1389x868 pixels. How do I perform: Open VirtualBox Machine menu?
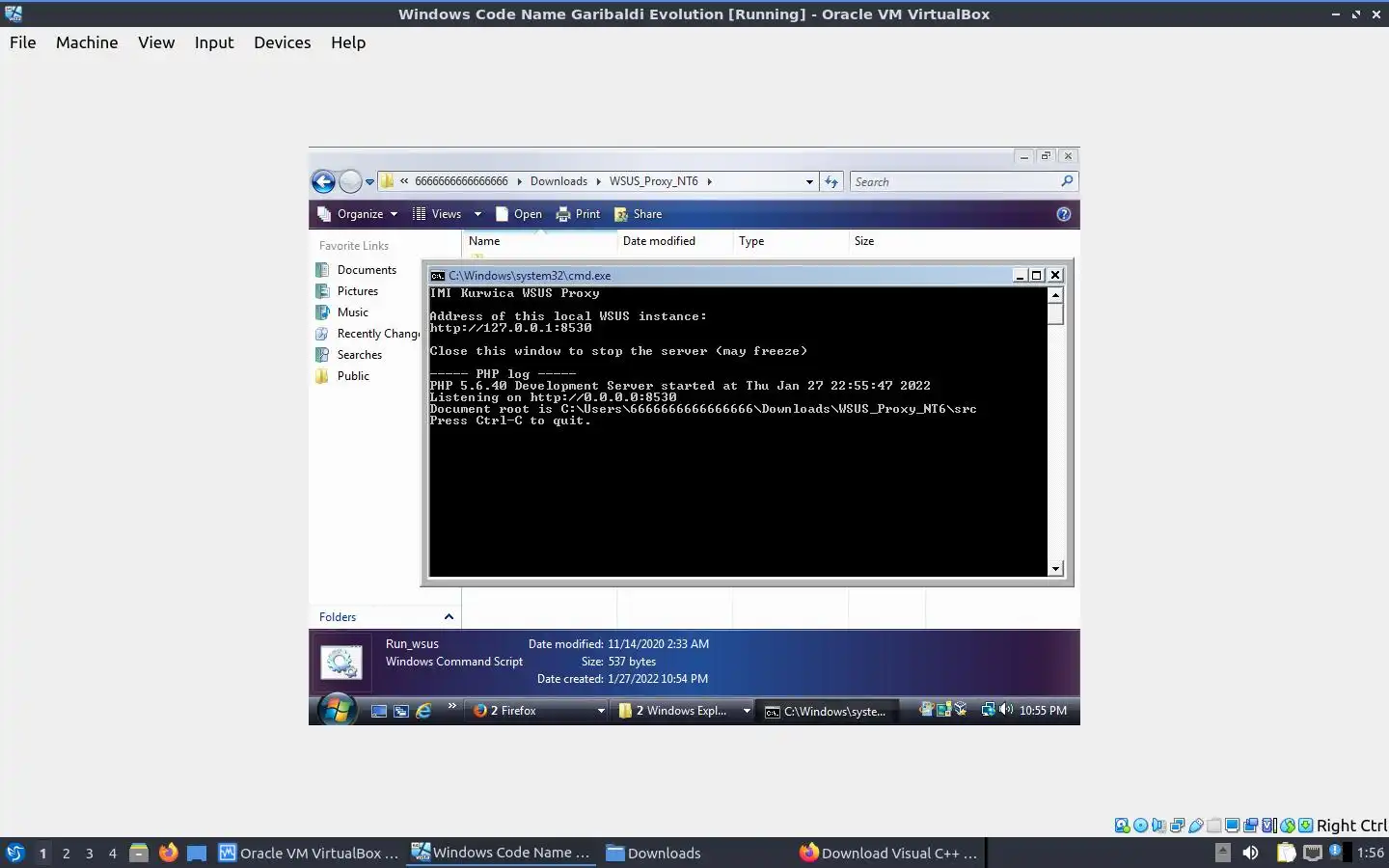click(x=87, y=42)
